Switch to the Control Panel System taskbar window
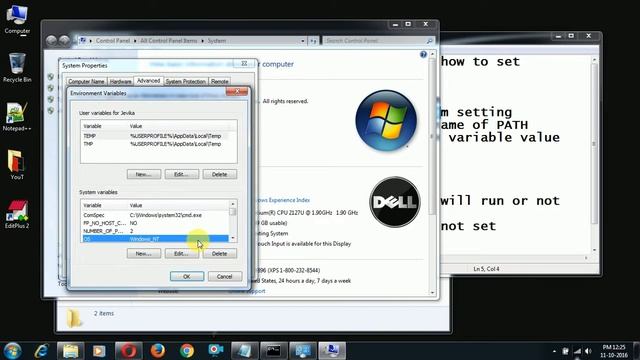 point(332,351)
